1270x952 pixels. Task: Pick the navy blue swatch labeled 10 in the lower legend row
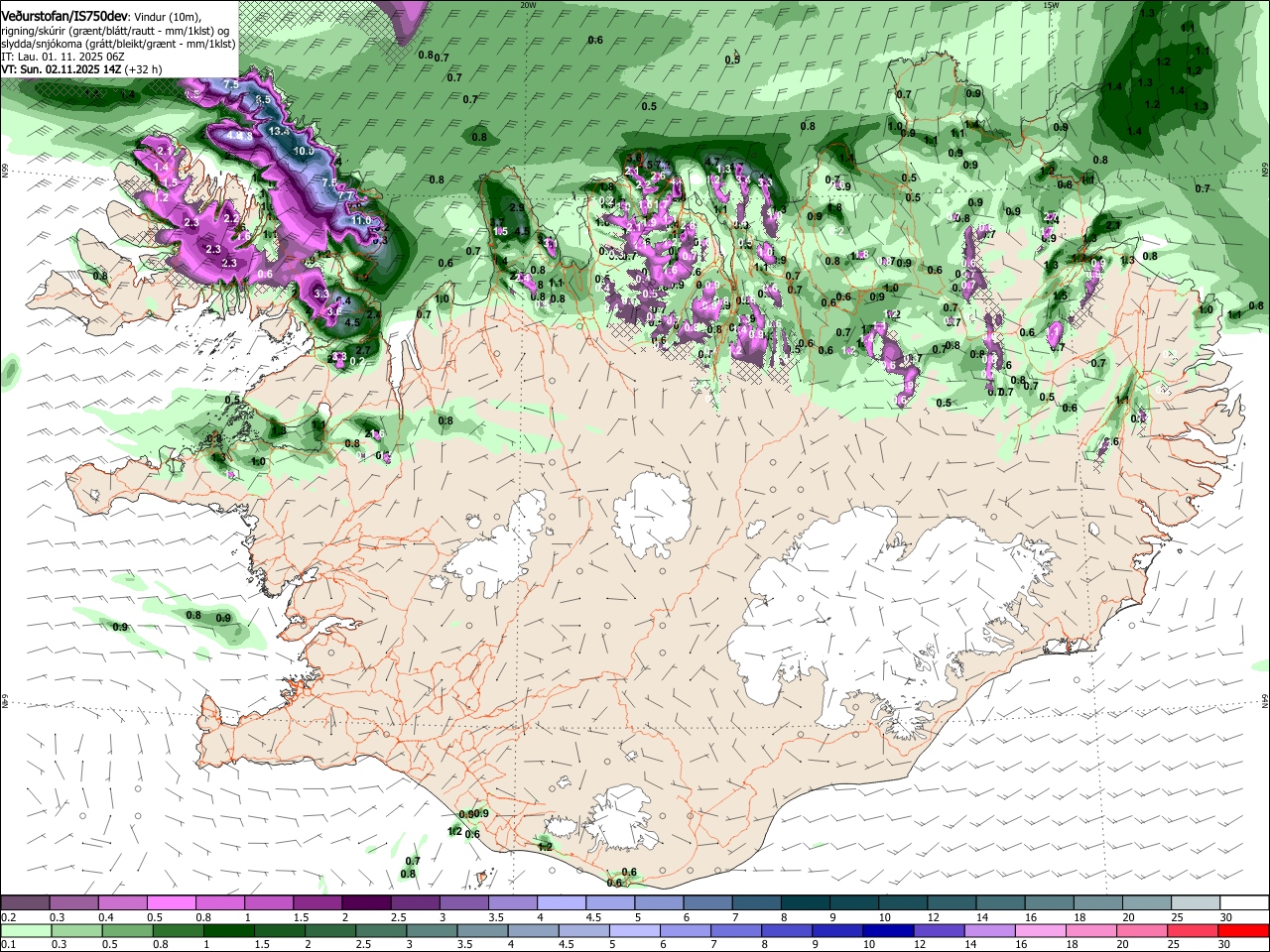(x=889, y=930)
